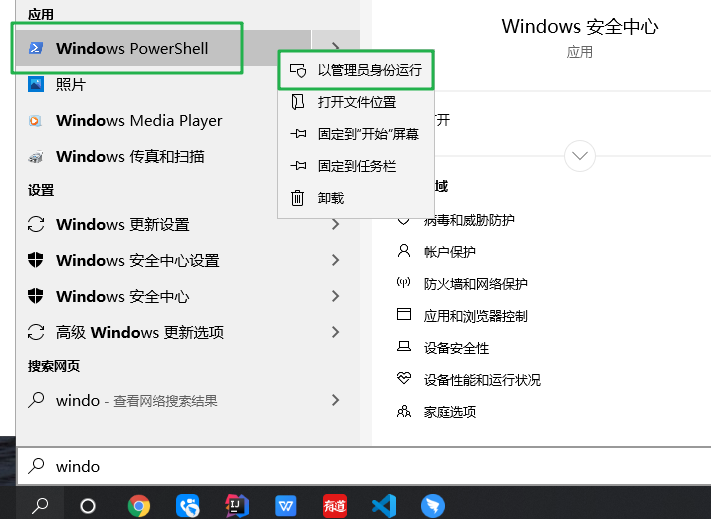Click the PowerShell app icon
The height and width of the screenshot is (519, 711).
click(36, 48)
